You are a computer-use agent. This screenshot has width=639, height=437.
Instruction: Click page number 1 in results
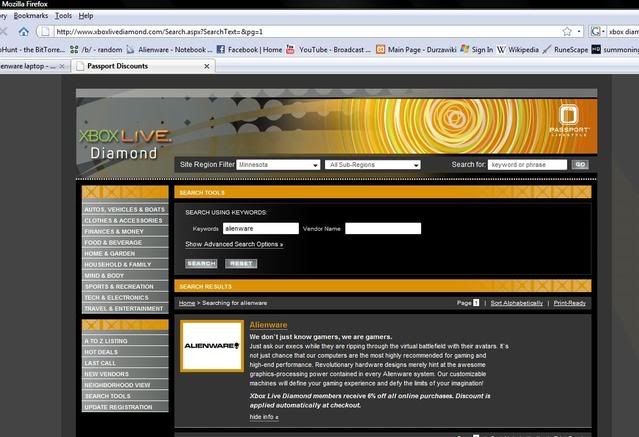tap(476, 302)
